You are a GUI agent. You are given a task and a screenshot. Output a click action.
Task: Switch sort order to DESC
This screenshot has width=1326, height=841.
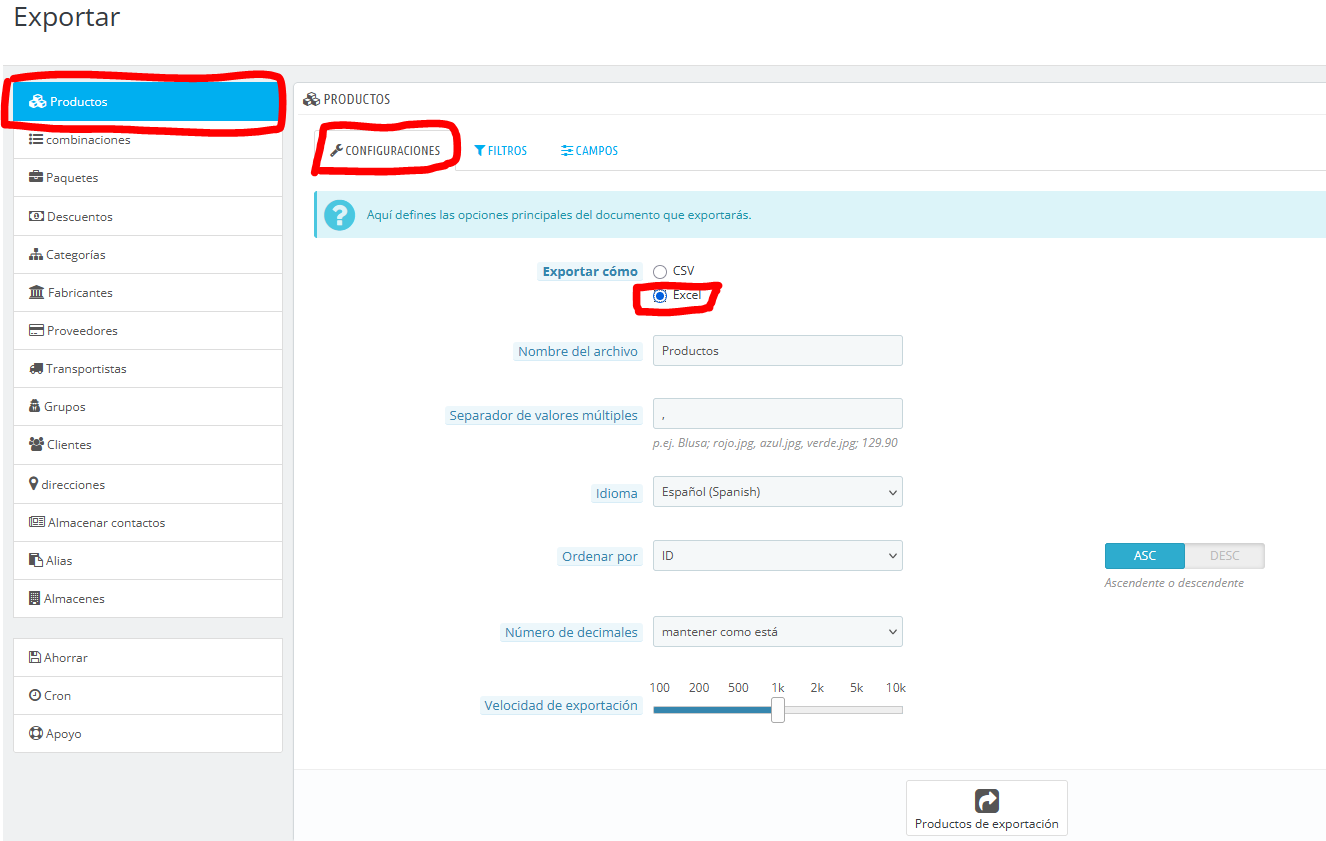(1224, 556)
